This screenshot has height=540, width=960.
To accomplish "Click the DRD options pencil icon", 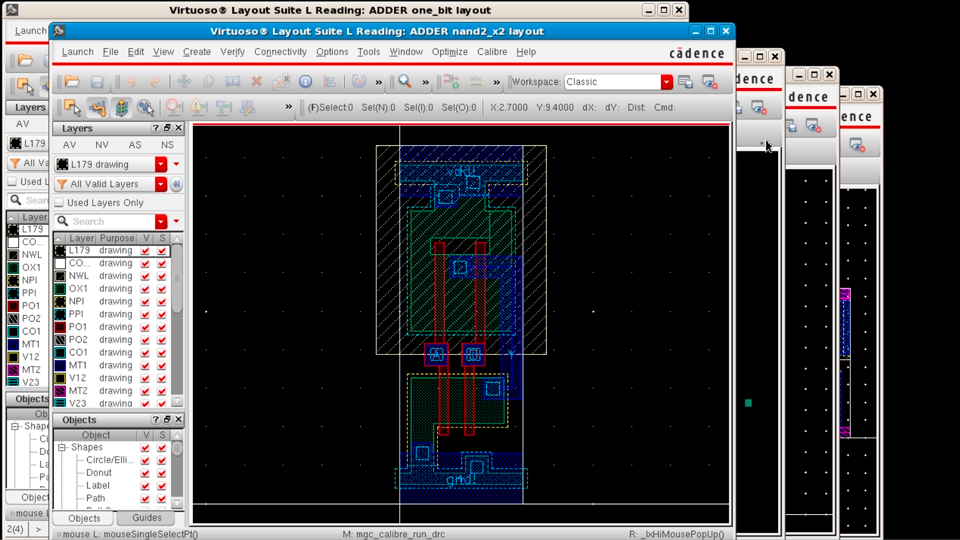I will [x=247, y=107].
